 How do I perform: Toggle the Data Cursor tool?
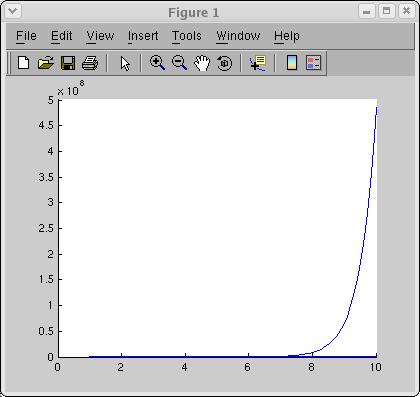click(x=258, y=63)
